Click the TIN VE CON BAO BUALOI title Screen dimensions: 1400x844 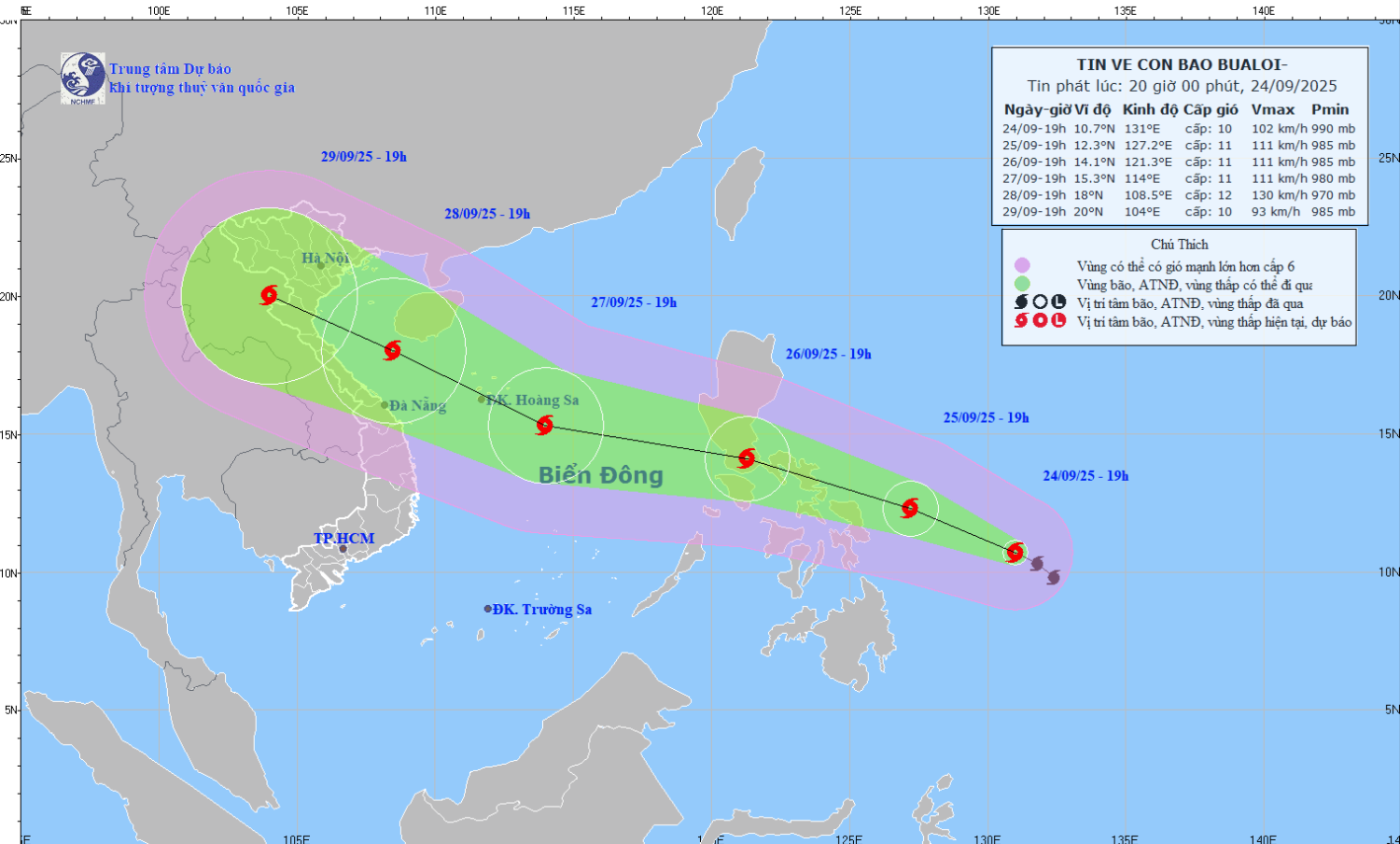click(x=1182, y=64)
